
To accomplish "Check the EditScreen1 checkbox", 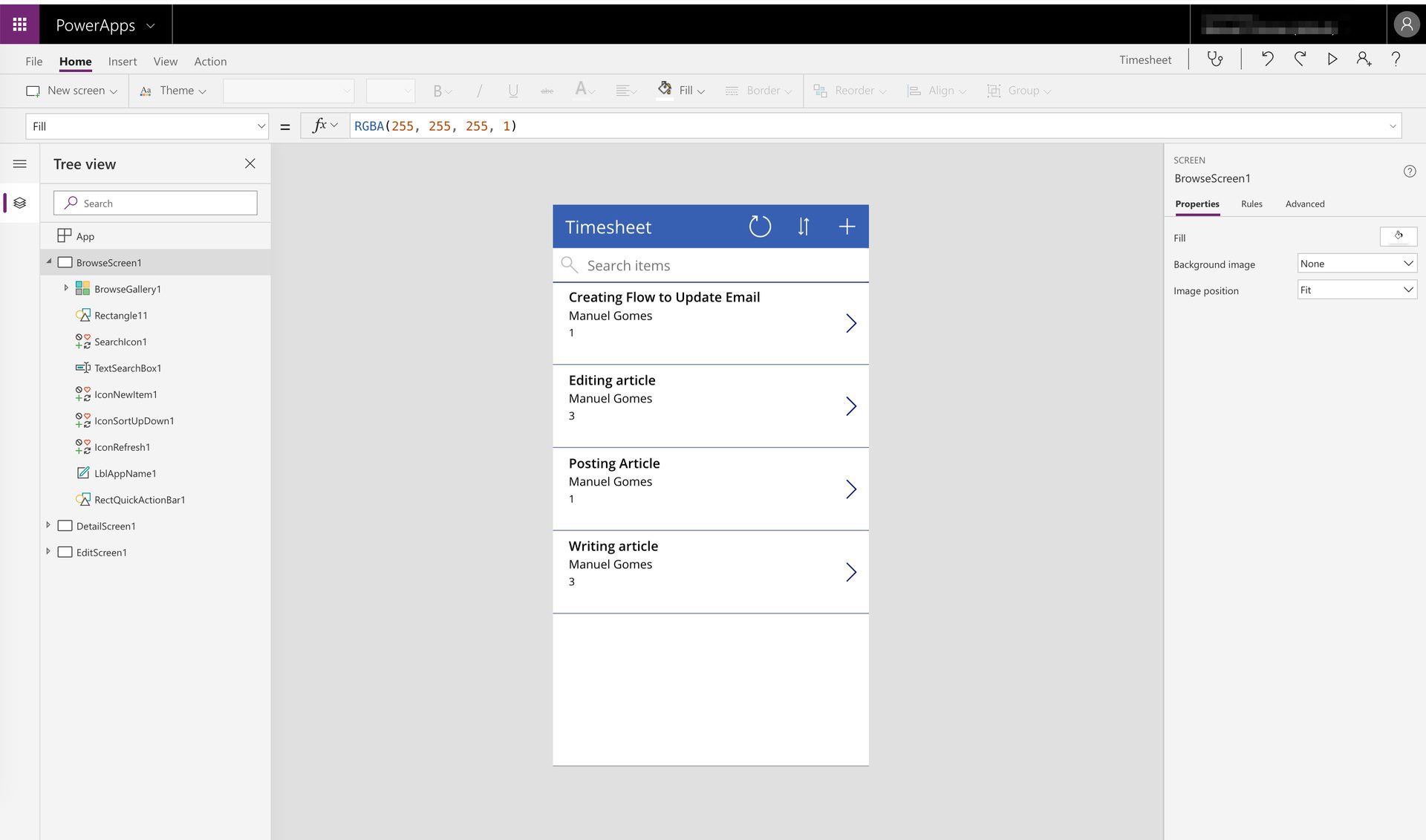I will [65, 552].
